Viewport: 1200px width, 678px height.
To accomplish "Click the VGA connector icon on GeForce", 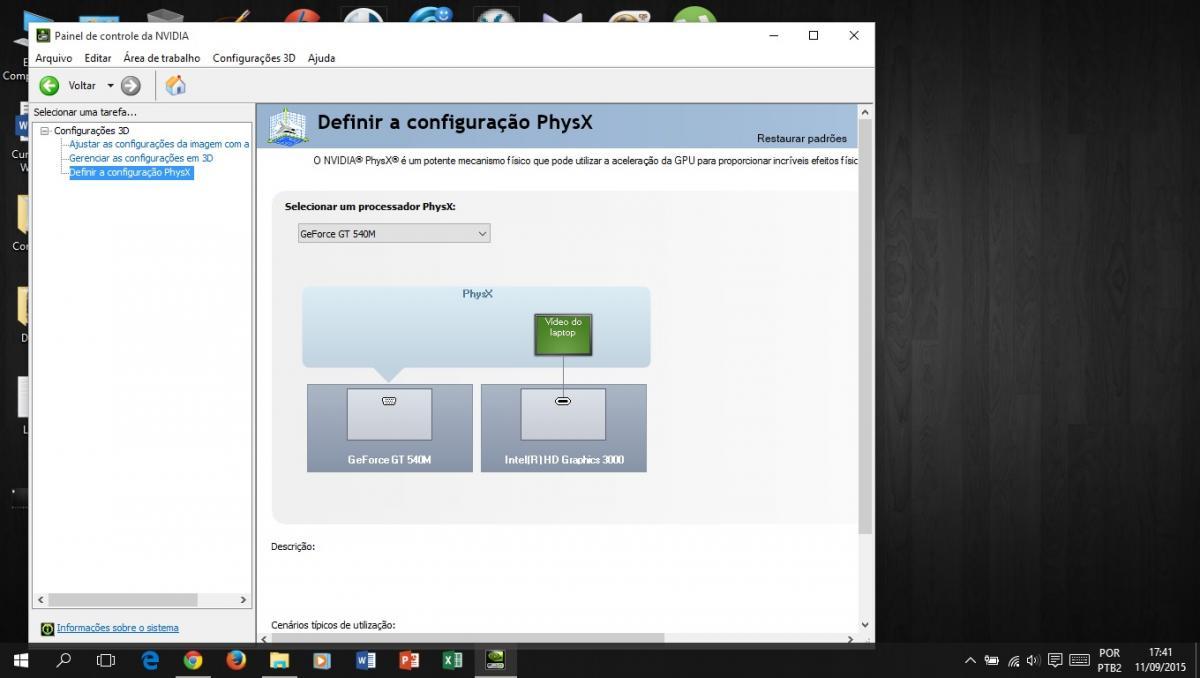I will tap(389, 401).
